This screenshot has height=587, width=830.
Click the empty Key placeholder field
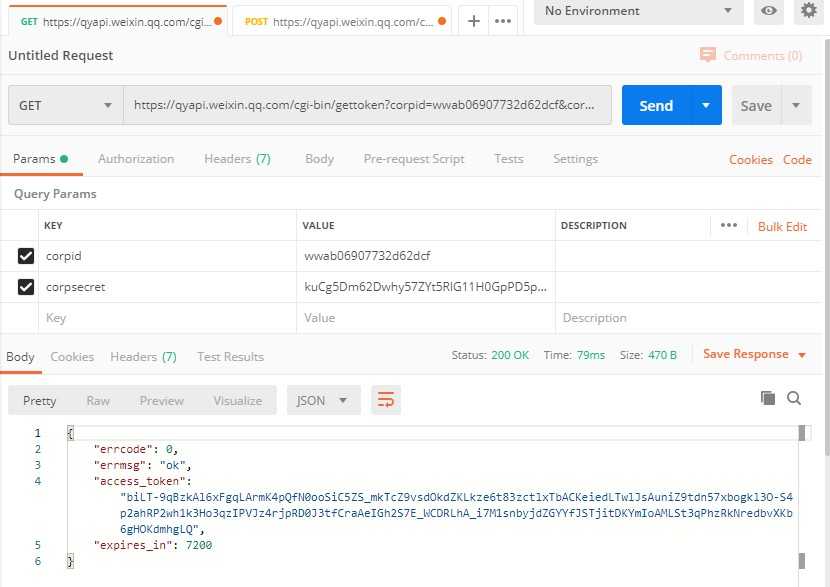pos(167,318)
